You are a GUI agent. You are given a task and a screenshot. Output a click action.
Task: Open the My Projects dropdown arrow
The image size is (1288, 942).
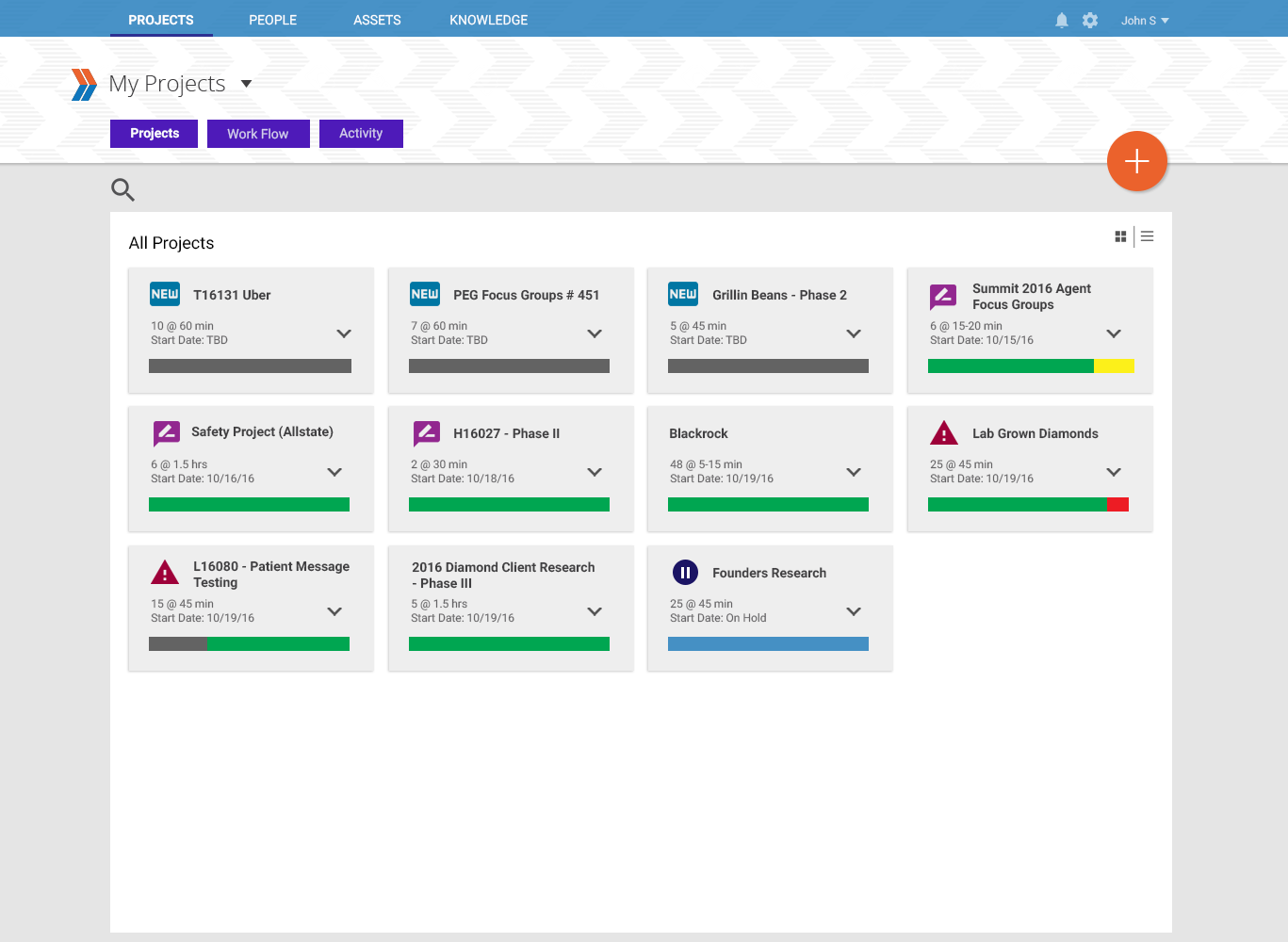point(247,84)
